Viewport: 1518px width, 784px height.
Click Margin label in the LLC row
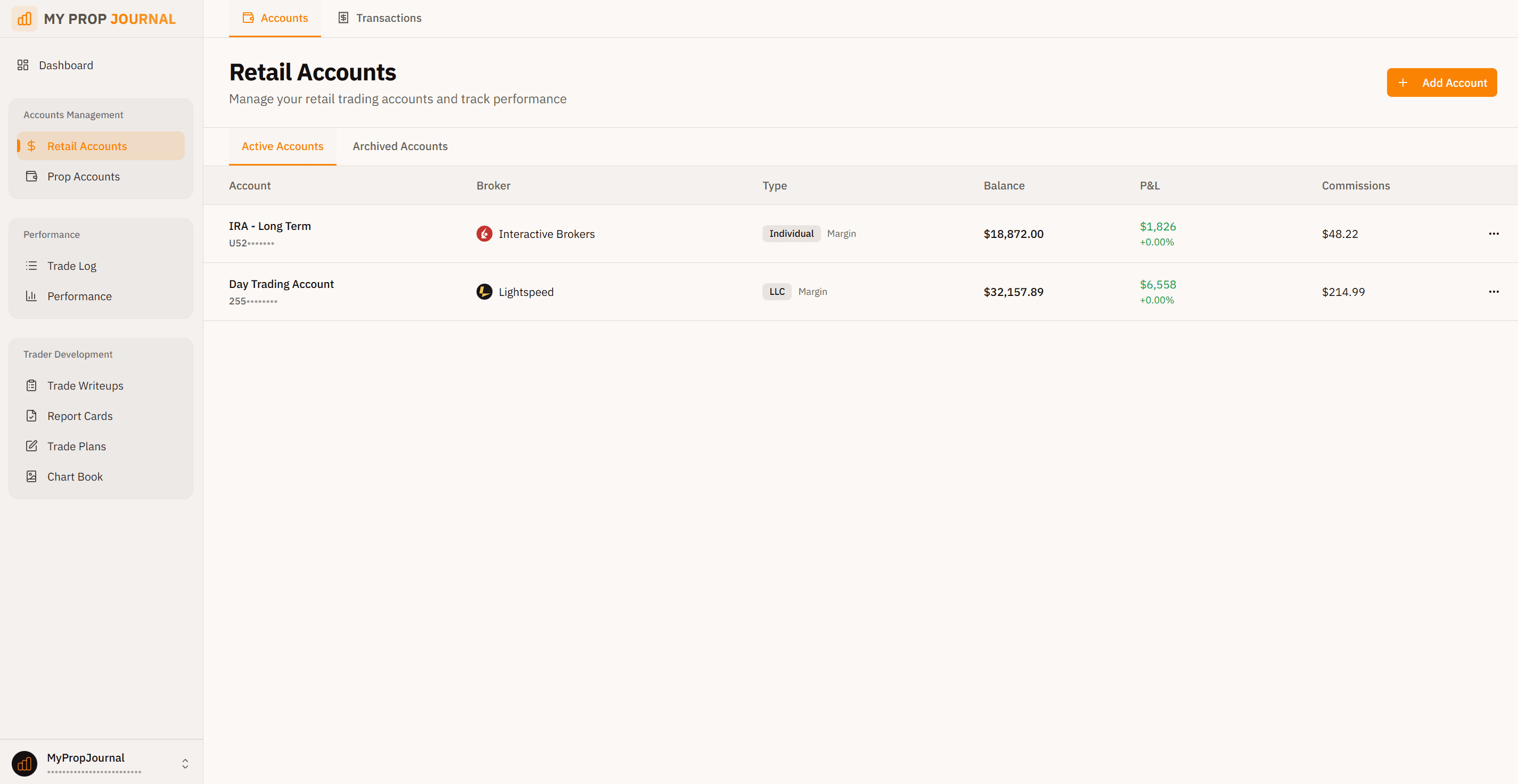(813, 292)
